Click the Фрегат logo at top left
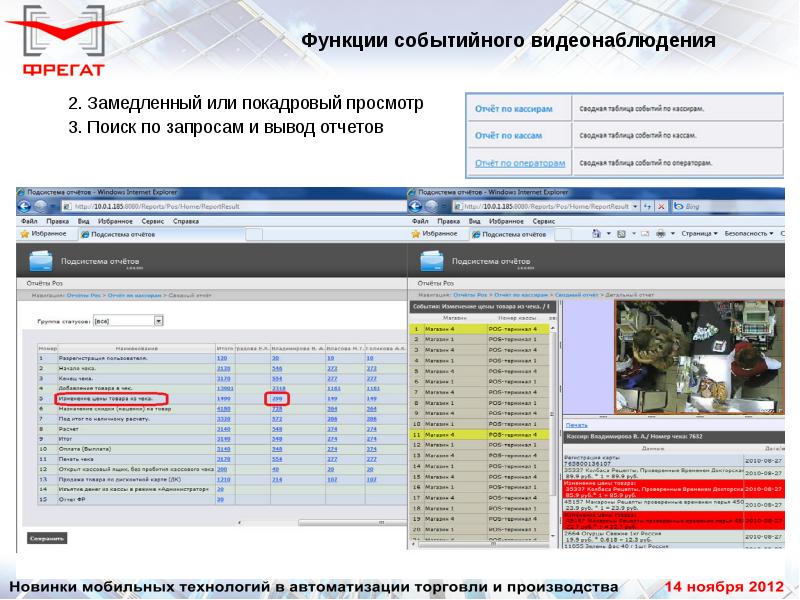This screenshot has width=800, height=600. click(x=62, y=42)
